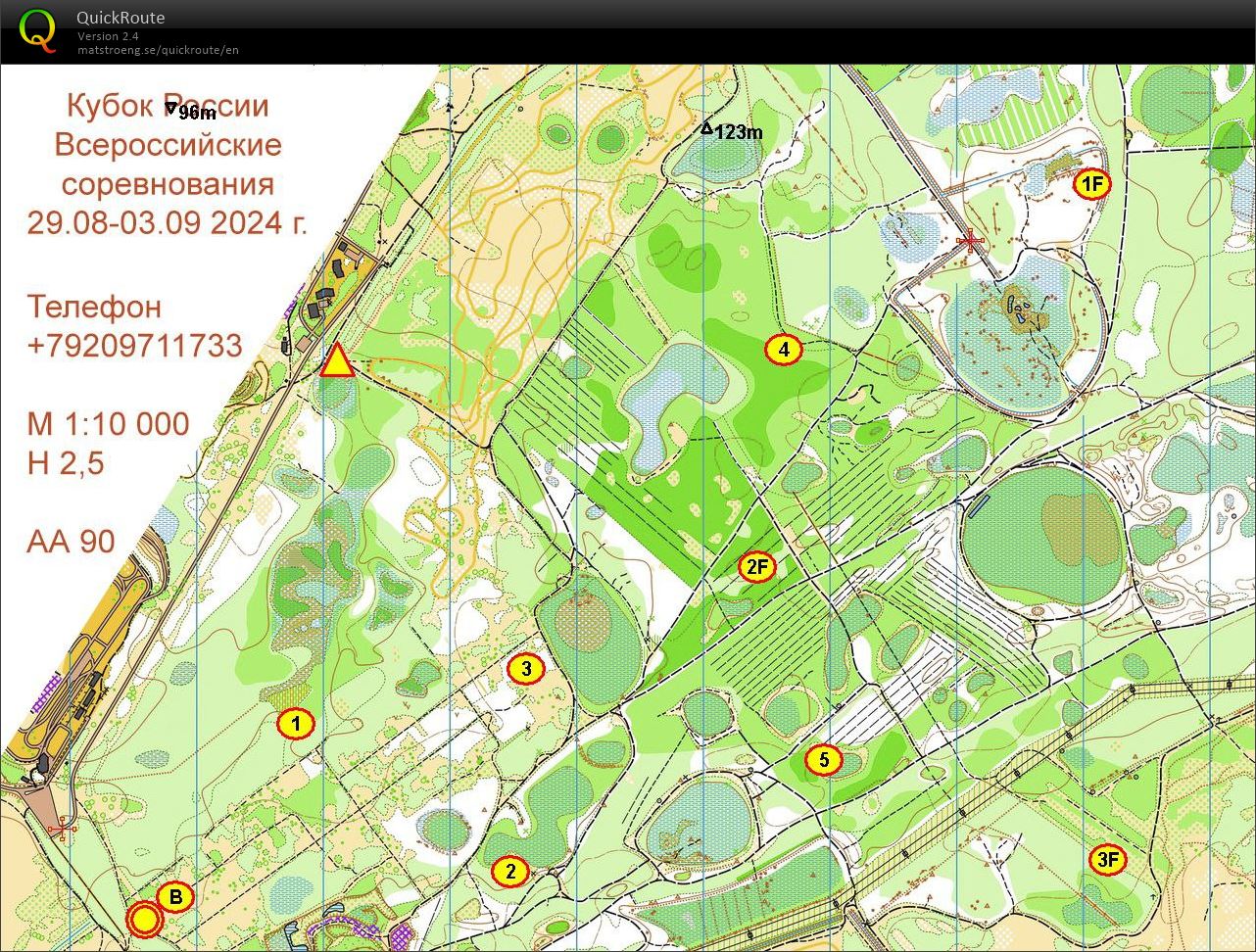Select the yellow start triangle marker
This screenshot has height=952, width=1256.
337,361
